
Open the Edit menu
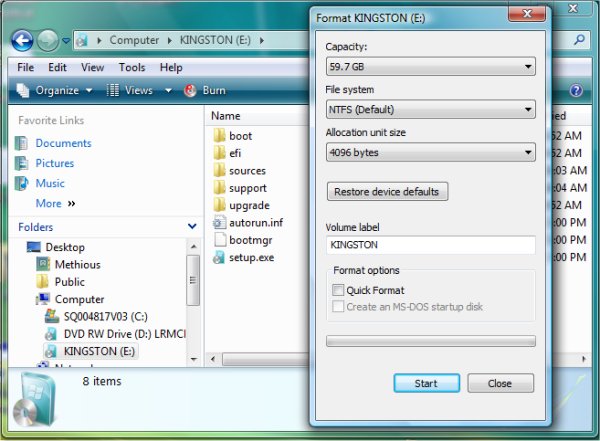[57, 68]
